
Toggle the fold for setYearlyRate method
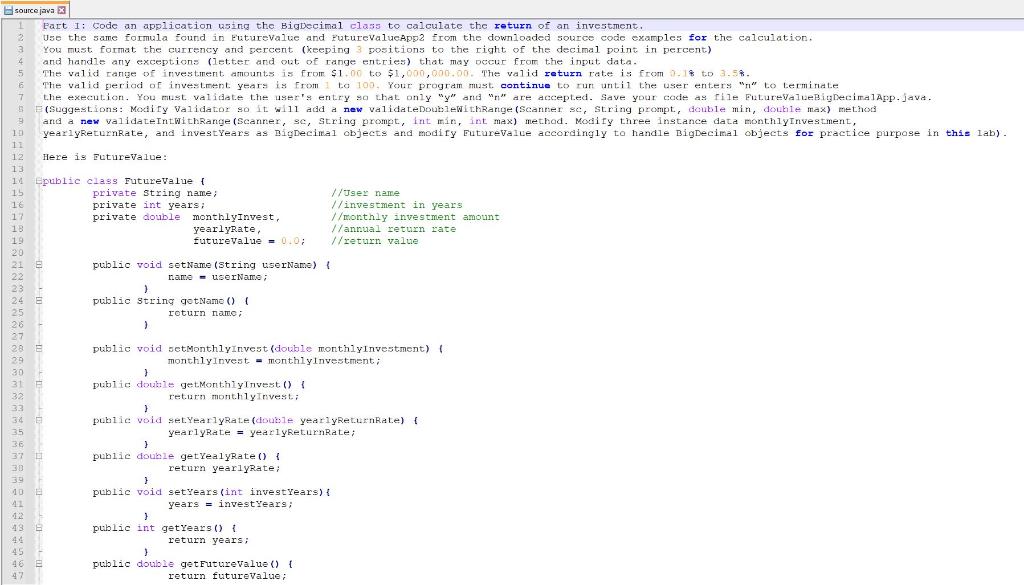[x=37, y=420]
